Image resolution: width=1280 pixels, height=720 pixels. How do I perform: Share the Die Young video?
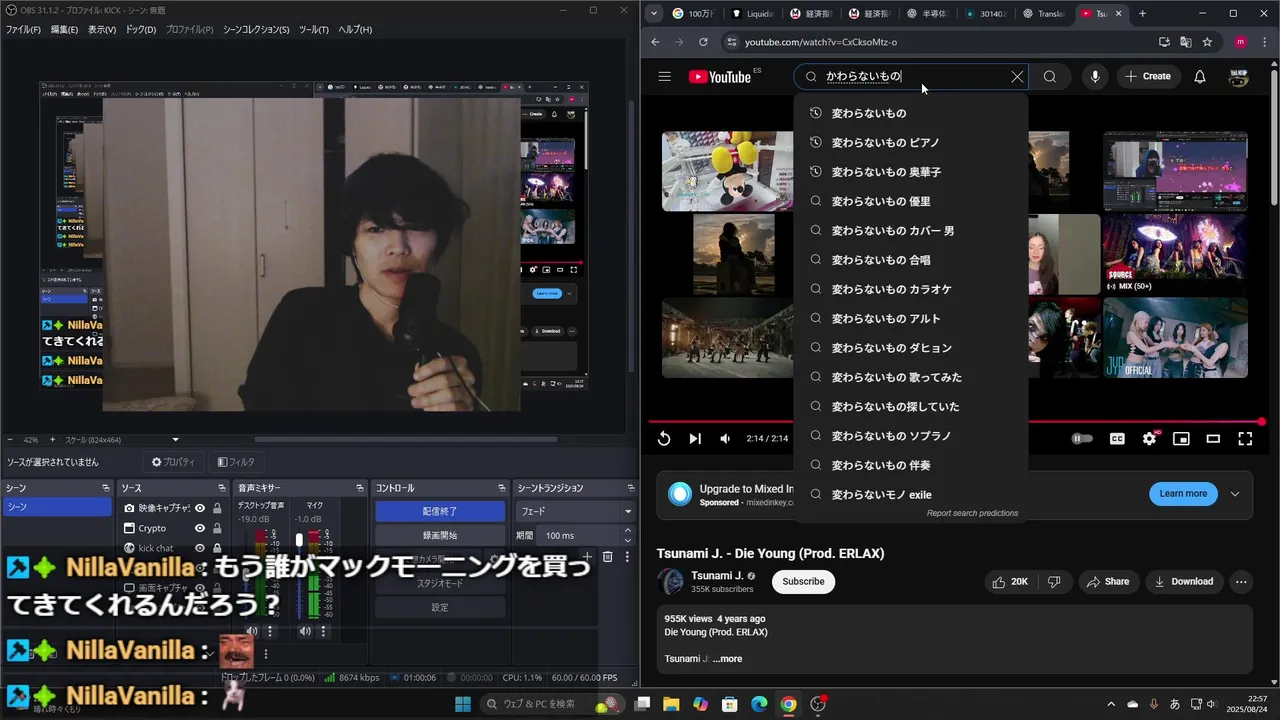[x=1108, y=581]
